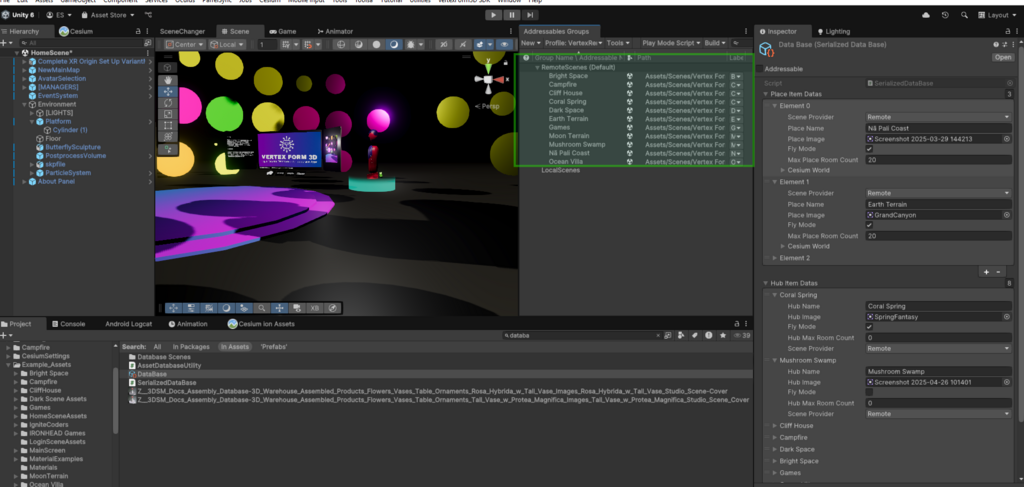
Task: Enable the Addressable checkbox
Action: pyautogui.click(x=761, y=70)
